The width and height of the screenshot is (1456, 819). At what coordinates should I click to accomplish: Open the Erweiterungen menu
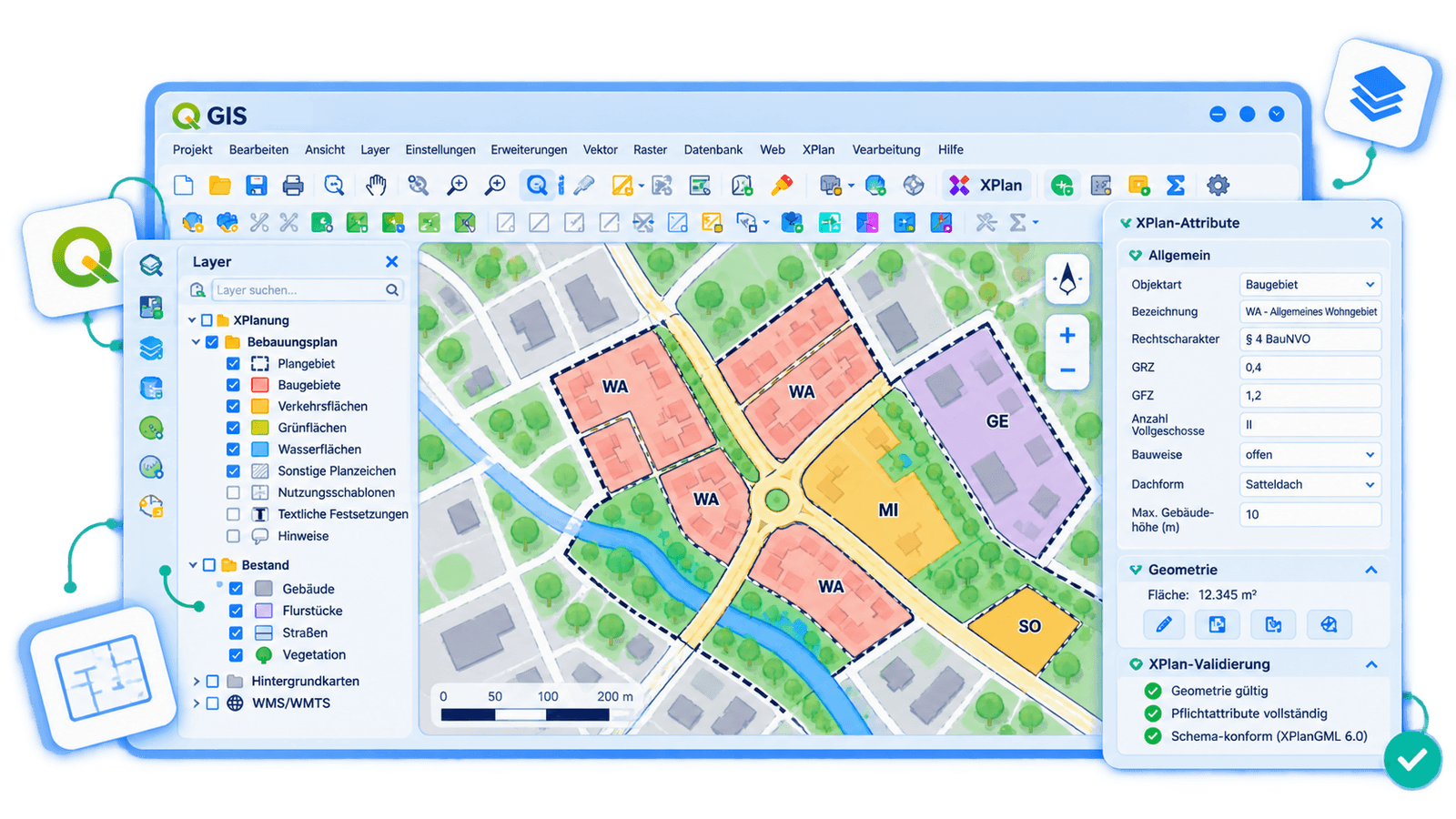(x=529, y=150)
